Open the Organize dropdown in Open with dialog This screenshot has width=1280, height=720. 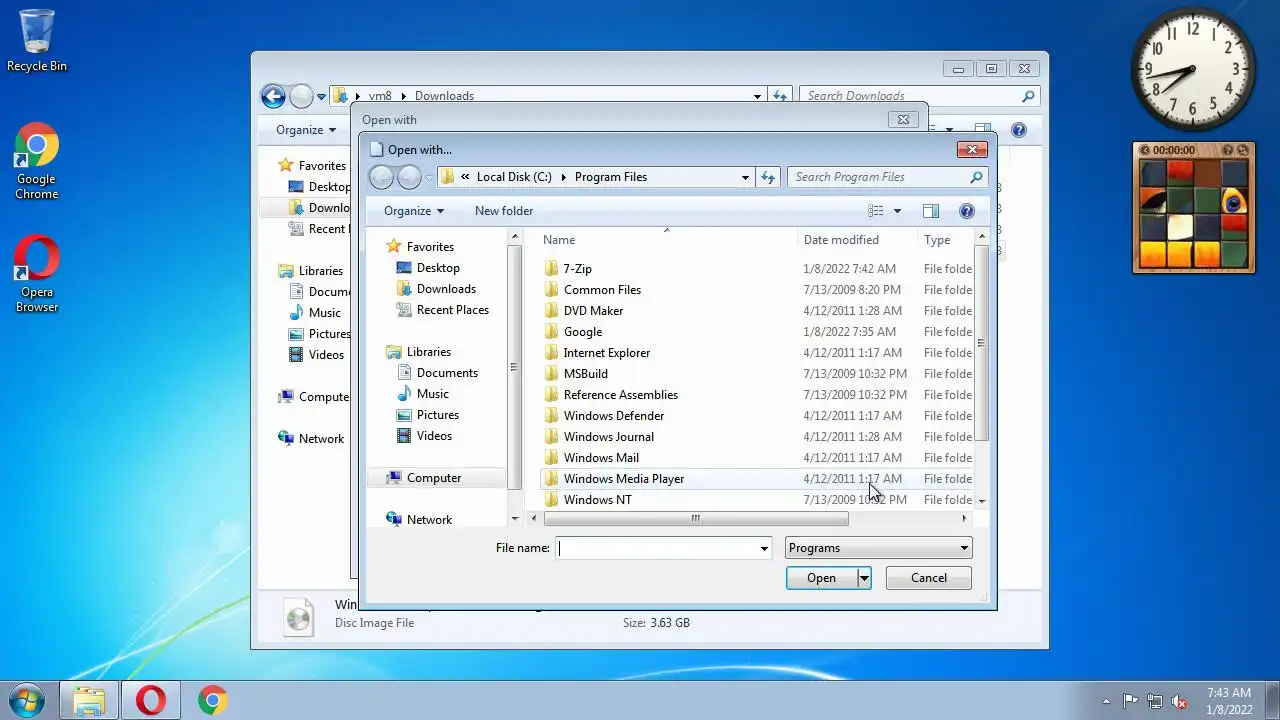(414, 211)
